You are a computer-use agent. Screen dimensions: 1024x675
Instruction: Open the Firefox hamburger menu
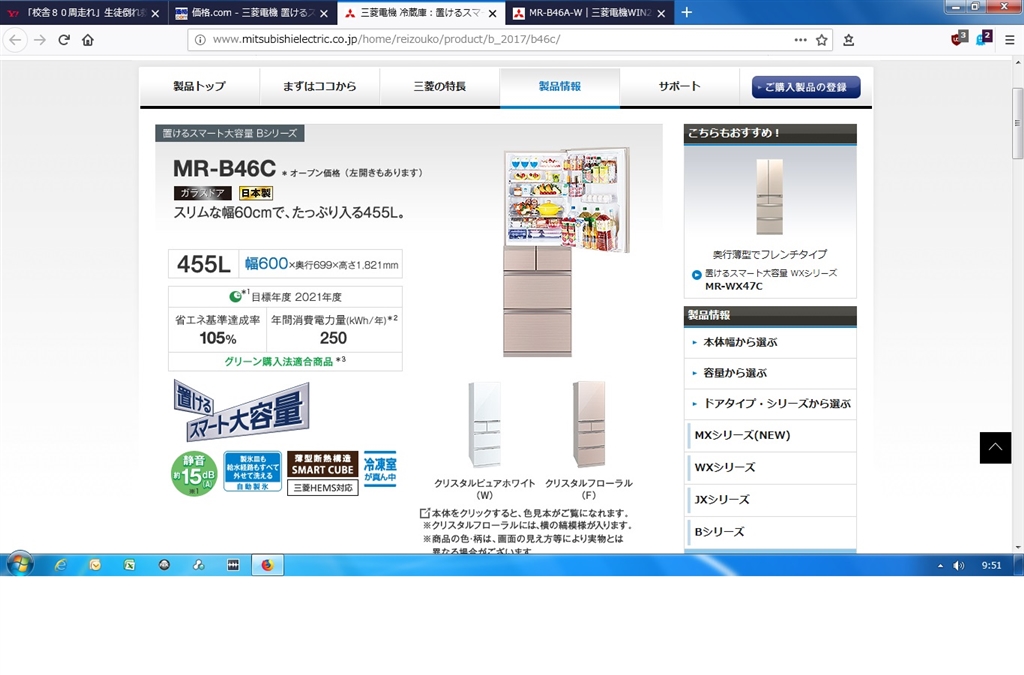pyautogui.click(x=1010, y=40)
